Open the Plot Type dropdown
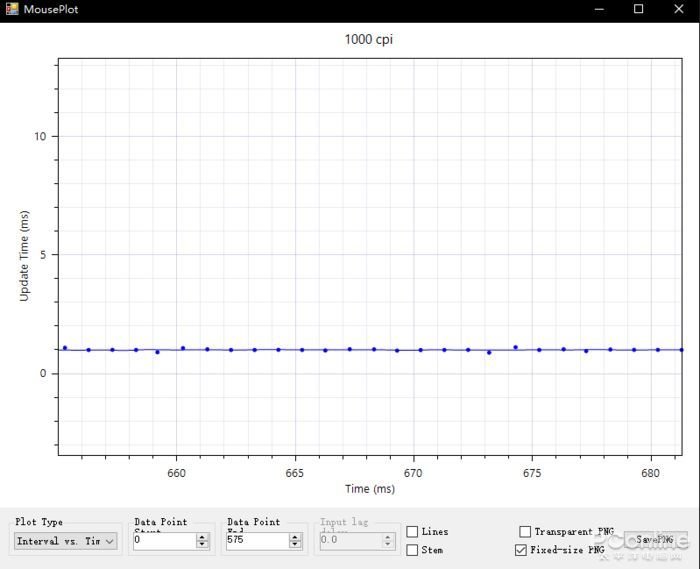The height and width of the screenshot is (569, 700). (66, 541)
